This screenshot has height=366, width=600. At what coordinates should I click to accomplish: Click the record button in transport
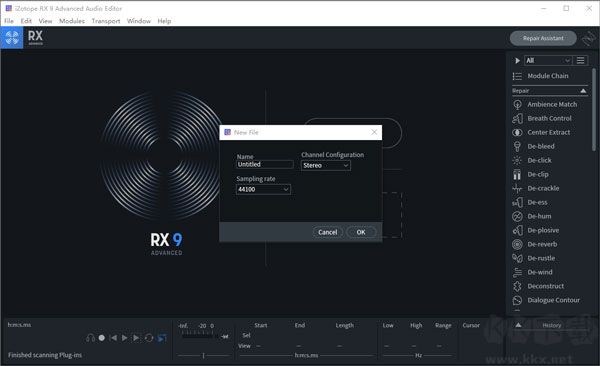[x=101, y=338]
